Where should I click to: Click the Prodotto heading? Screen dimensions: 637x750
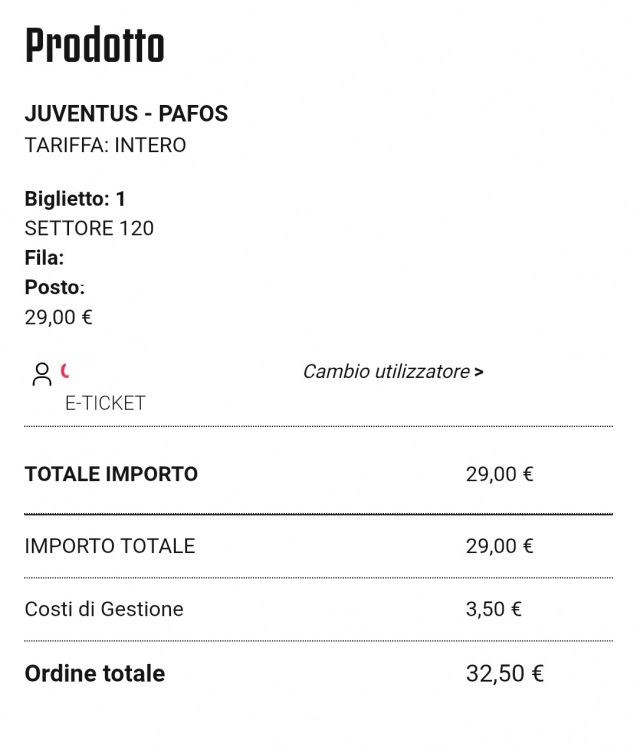(94, 46)
